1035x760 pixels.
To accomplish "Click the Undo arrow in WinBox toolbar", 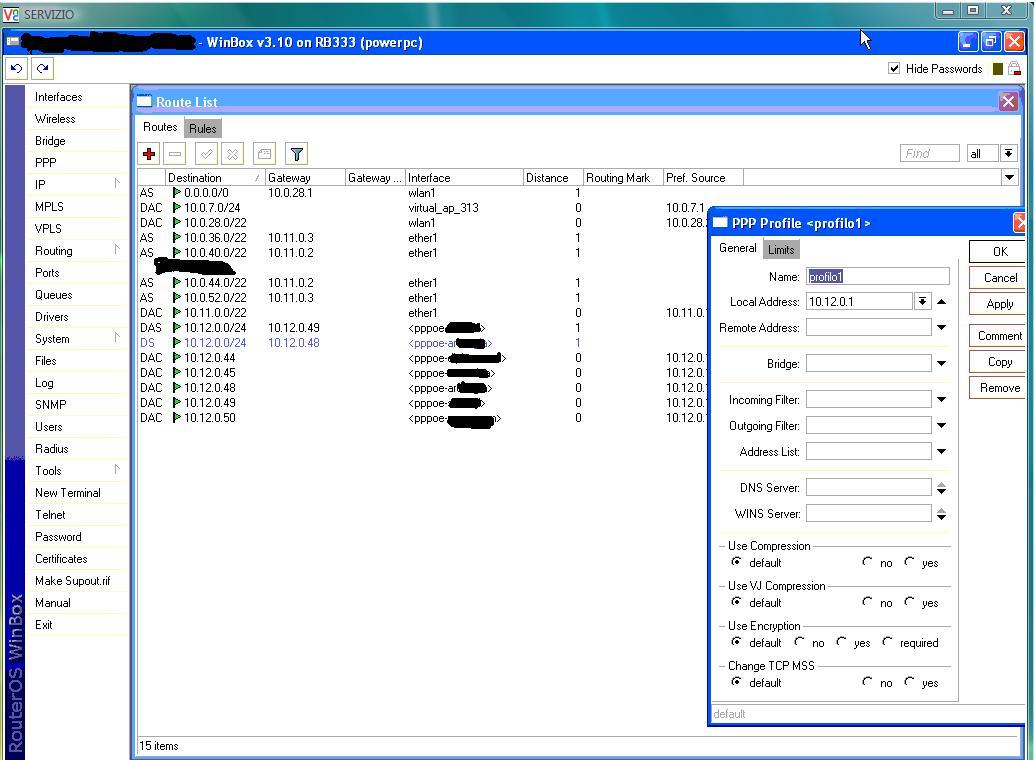I will 17,68.
